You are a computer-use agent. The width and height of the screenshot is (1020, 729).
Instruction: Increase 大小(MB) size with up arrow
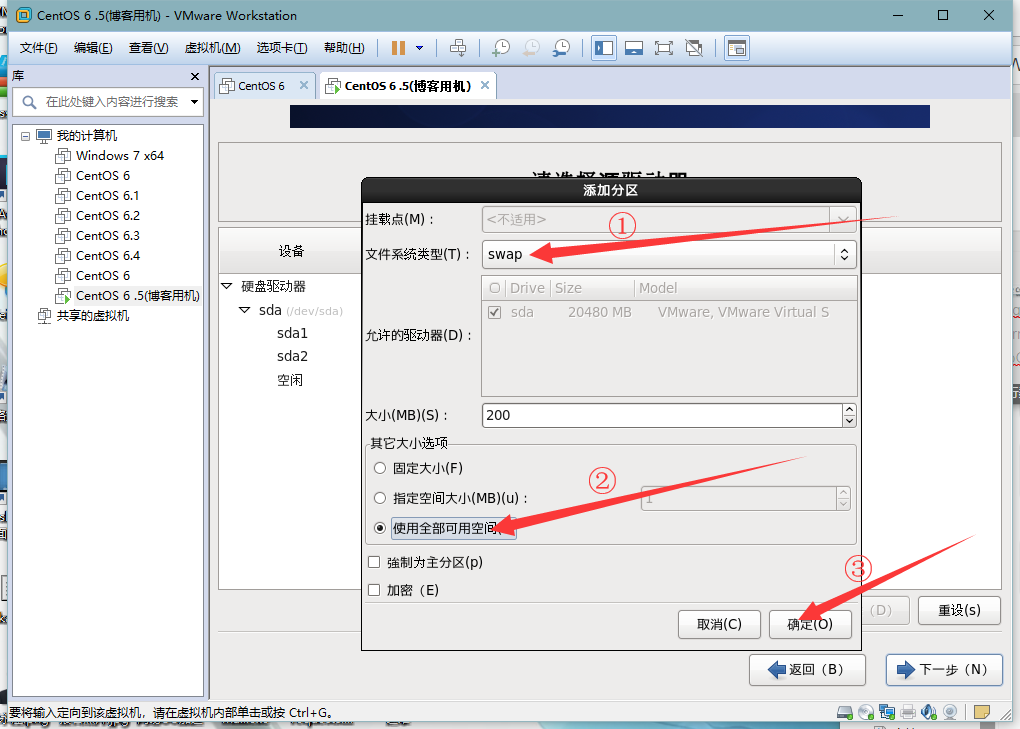(x=849, y=410)
